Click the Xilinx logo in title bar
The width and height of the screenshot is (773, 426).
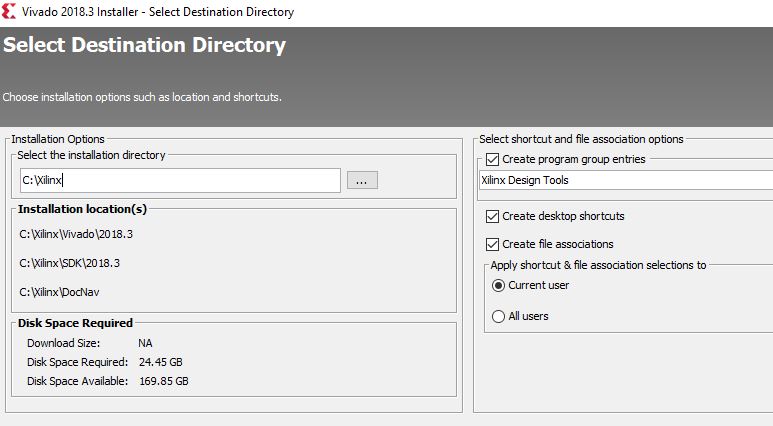click(9, 12)
